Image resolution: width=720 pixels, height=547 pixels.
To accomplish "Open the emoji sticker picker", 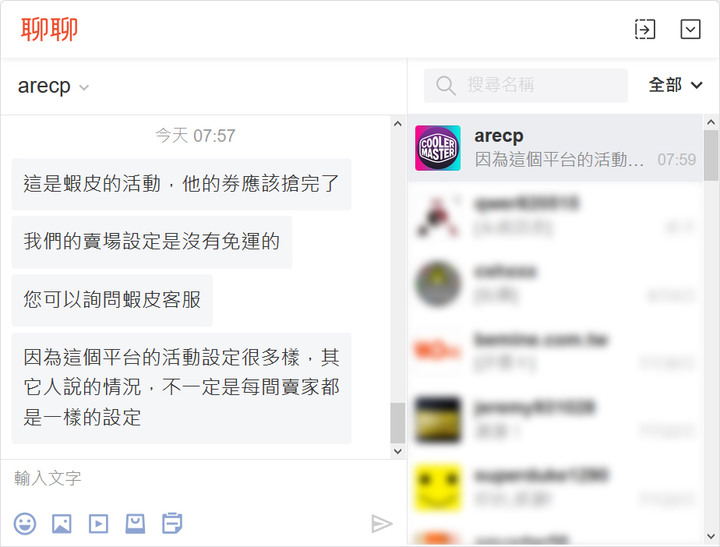I will coord(25,524).
